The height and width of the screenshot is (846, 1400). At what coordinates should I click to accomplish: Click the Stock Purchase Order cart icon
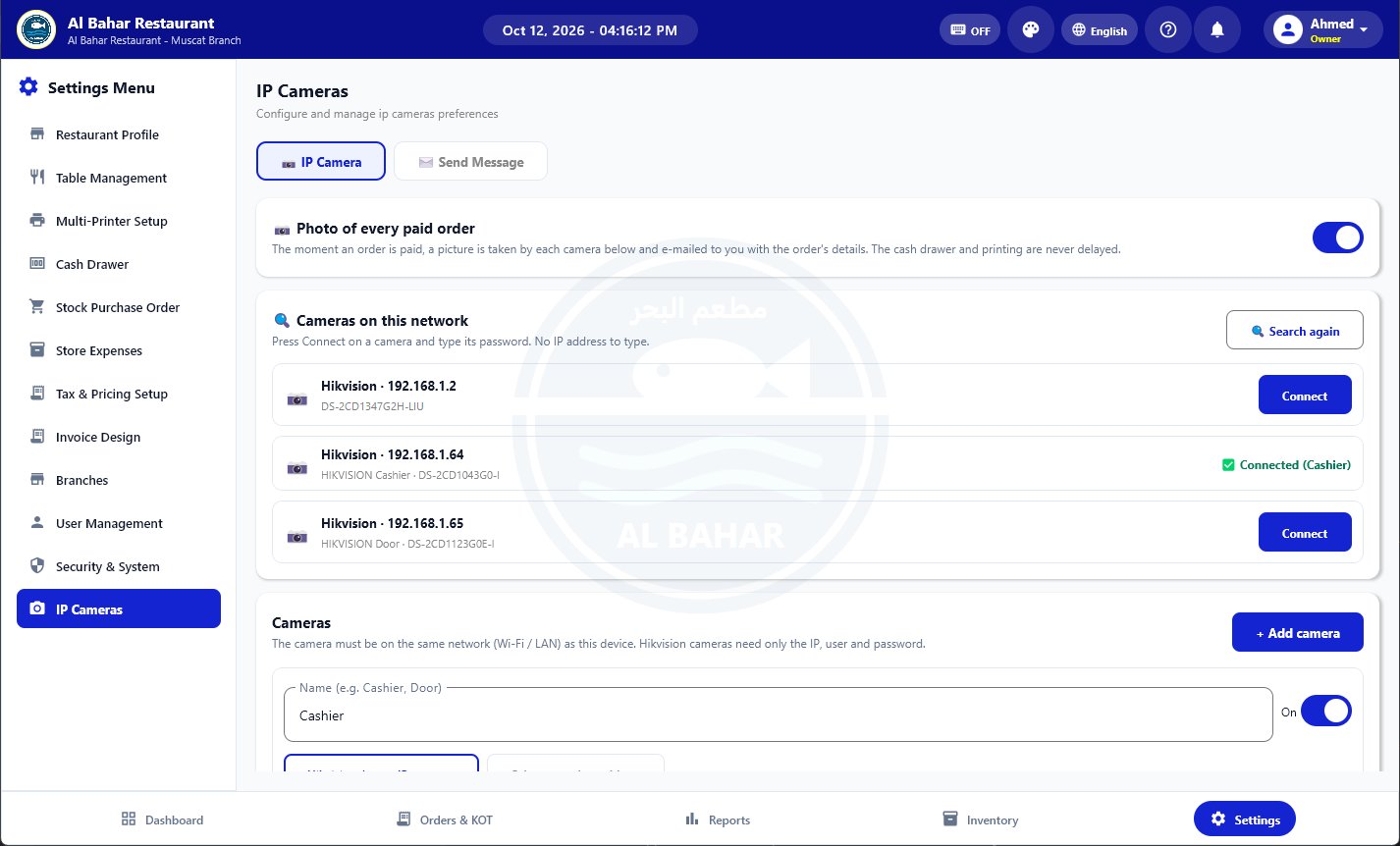[37, 307]
